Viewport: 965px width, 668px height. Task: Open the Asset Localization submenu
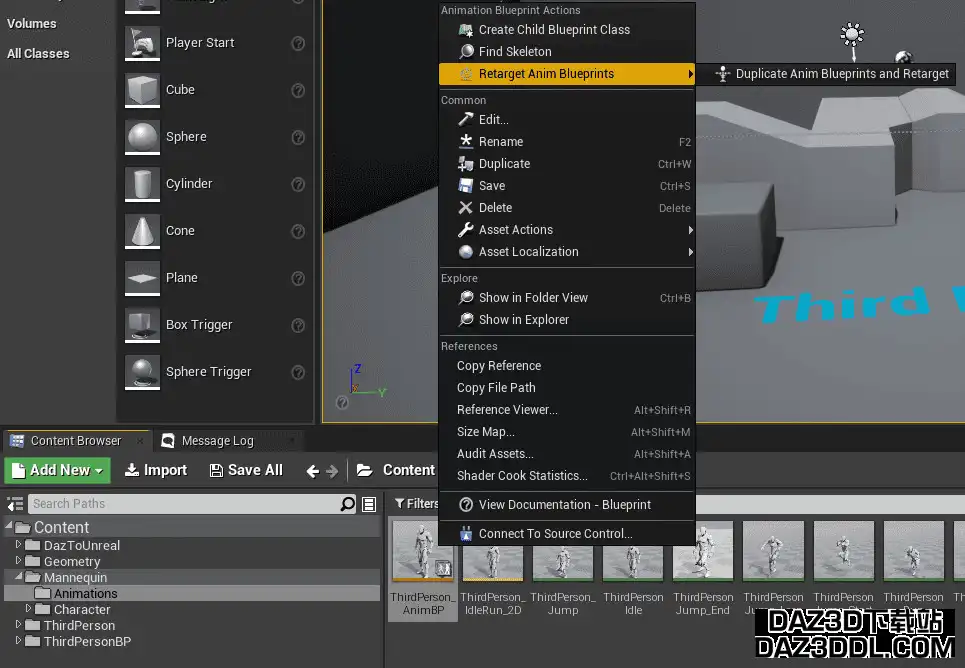pos(567,252)
